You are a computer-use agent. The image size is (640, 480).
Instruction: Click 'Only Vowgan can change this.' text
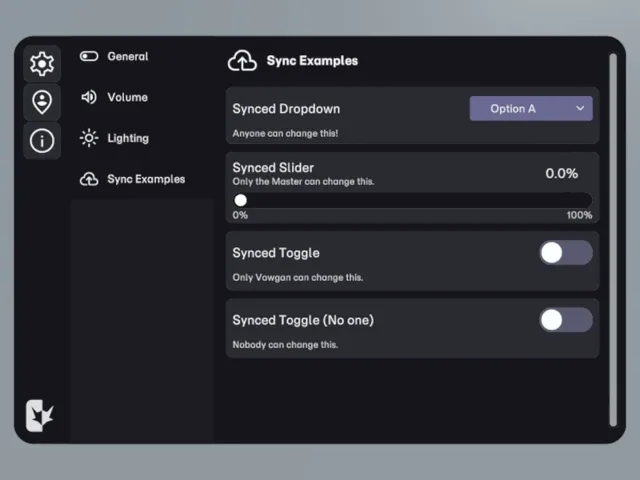coord(298,278)
